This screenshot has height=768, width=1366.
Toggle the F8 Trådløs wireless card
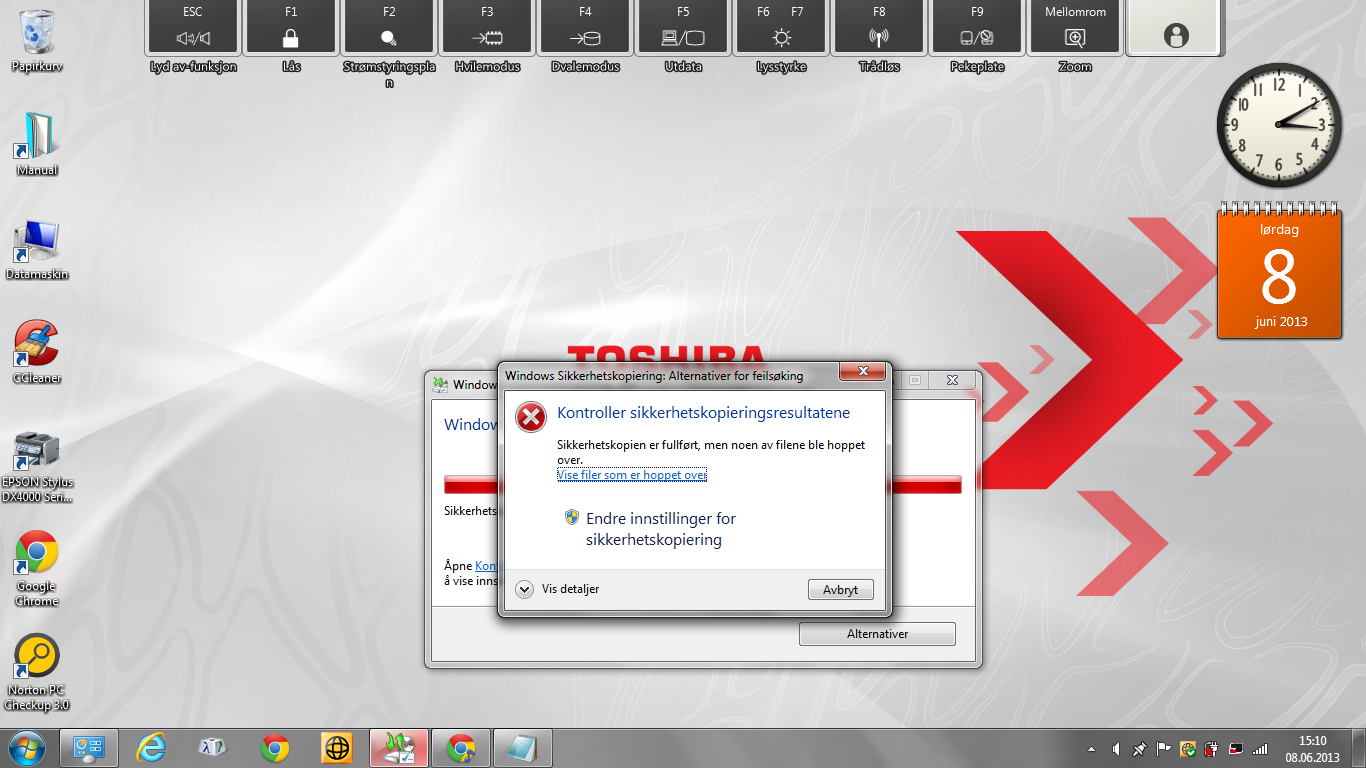(879, 28)
